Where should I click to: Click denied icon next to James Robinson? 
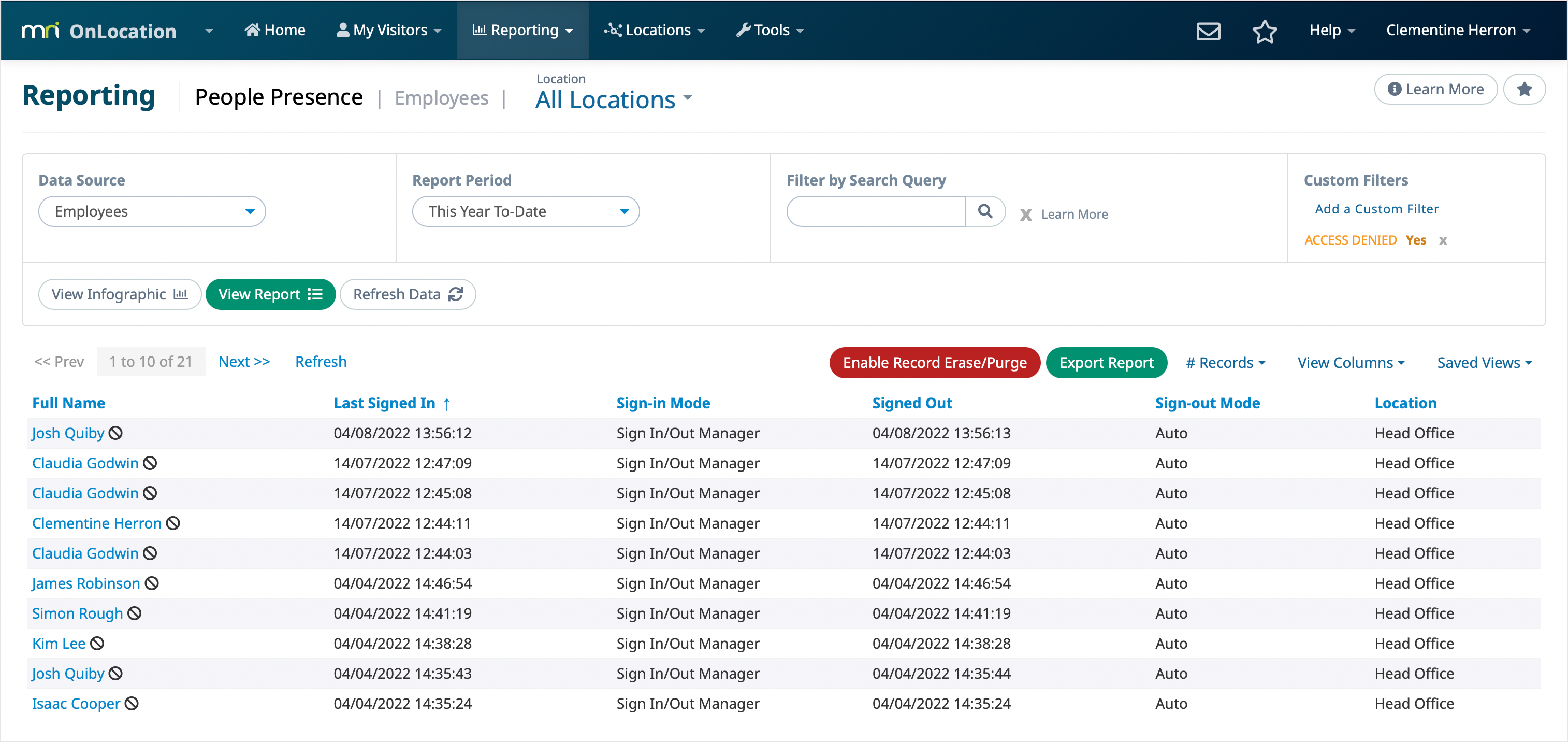tap(152, 583)
